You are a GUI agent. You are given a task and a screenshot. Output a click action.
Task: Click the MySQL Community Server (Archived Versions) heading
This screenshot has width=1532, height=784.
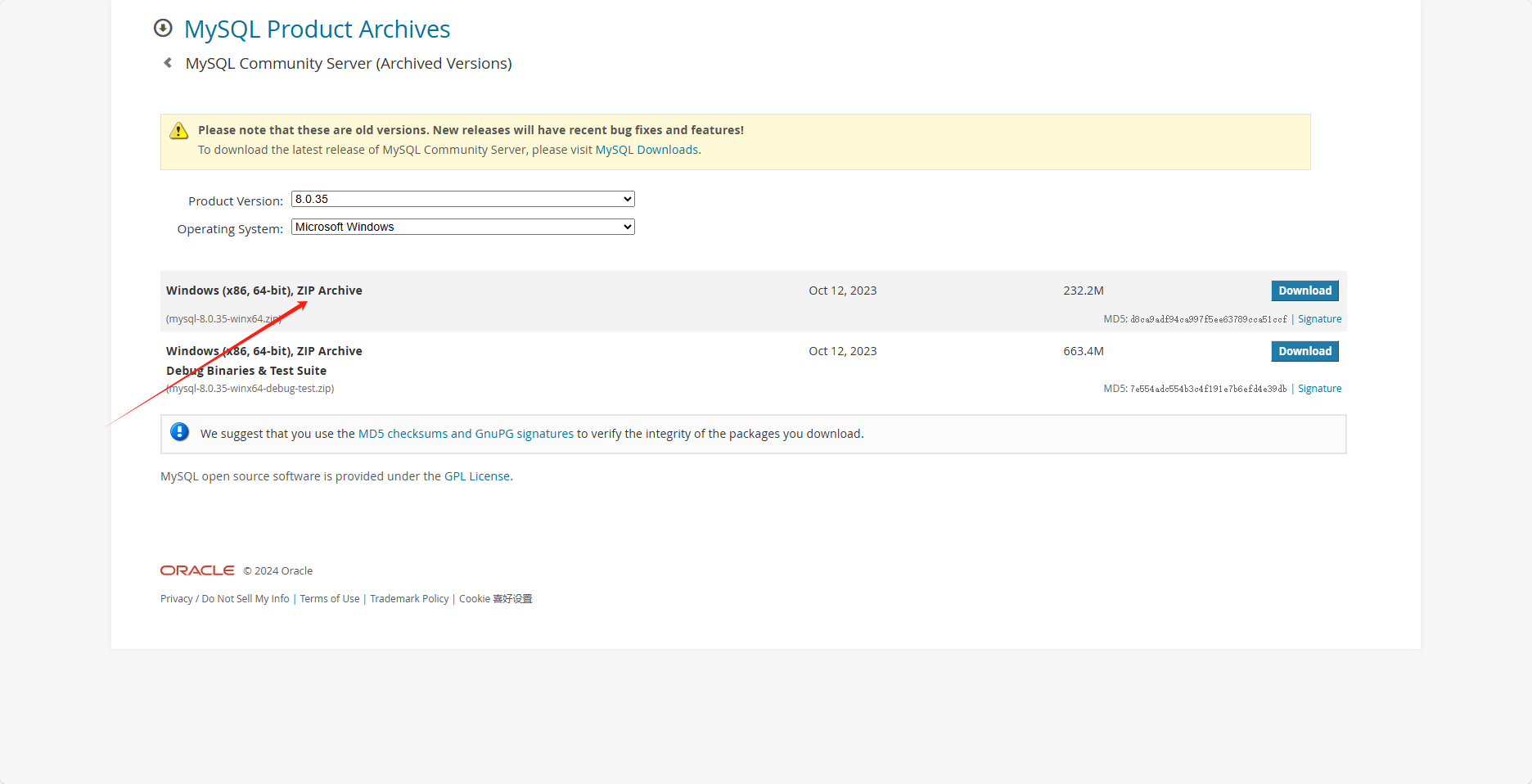pyautogui.click(x=349, y=64)
